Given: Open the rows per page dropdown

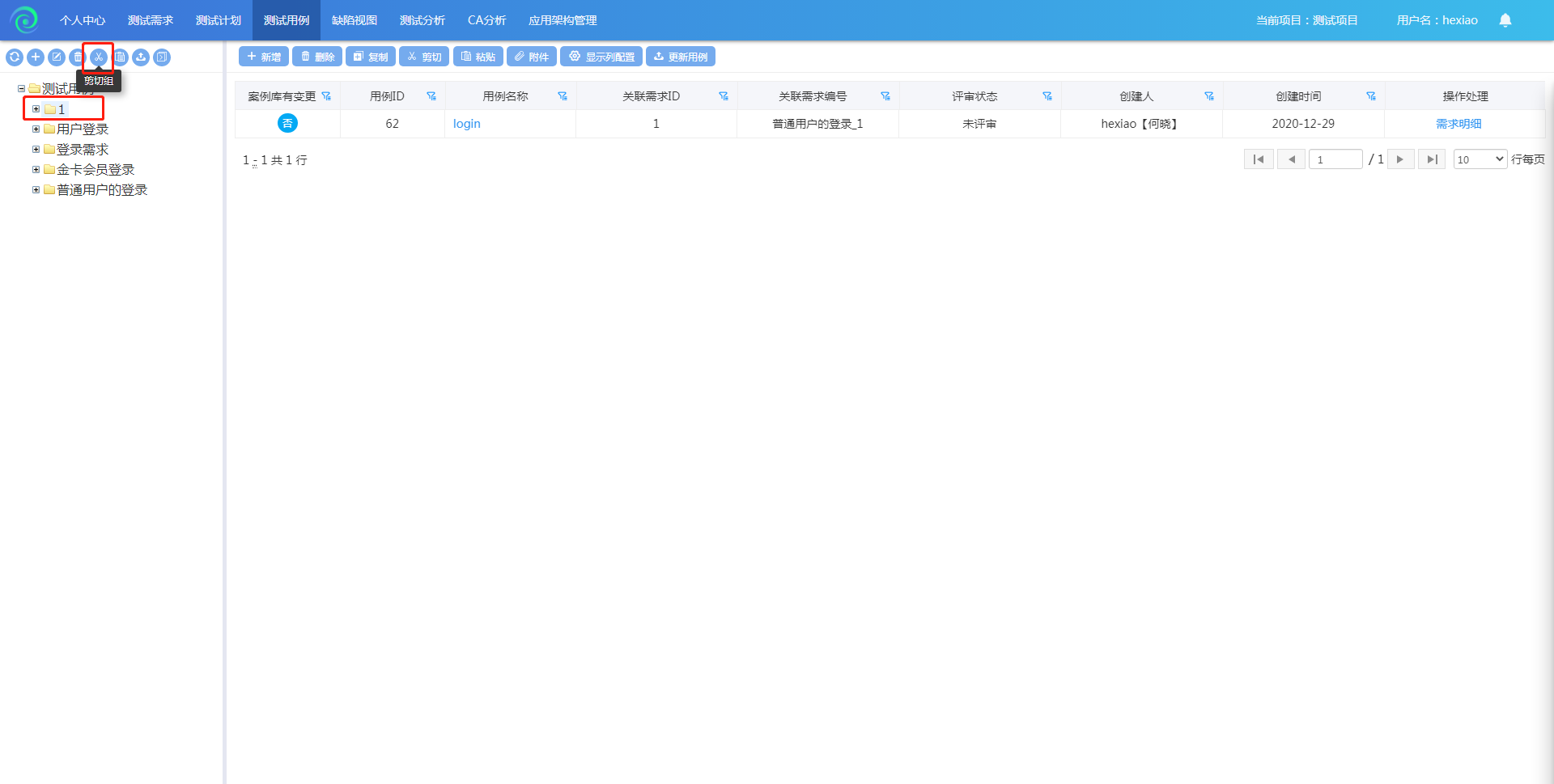Looking at the screenshot, I should [1480, 159].
